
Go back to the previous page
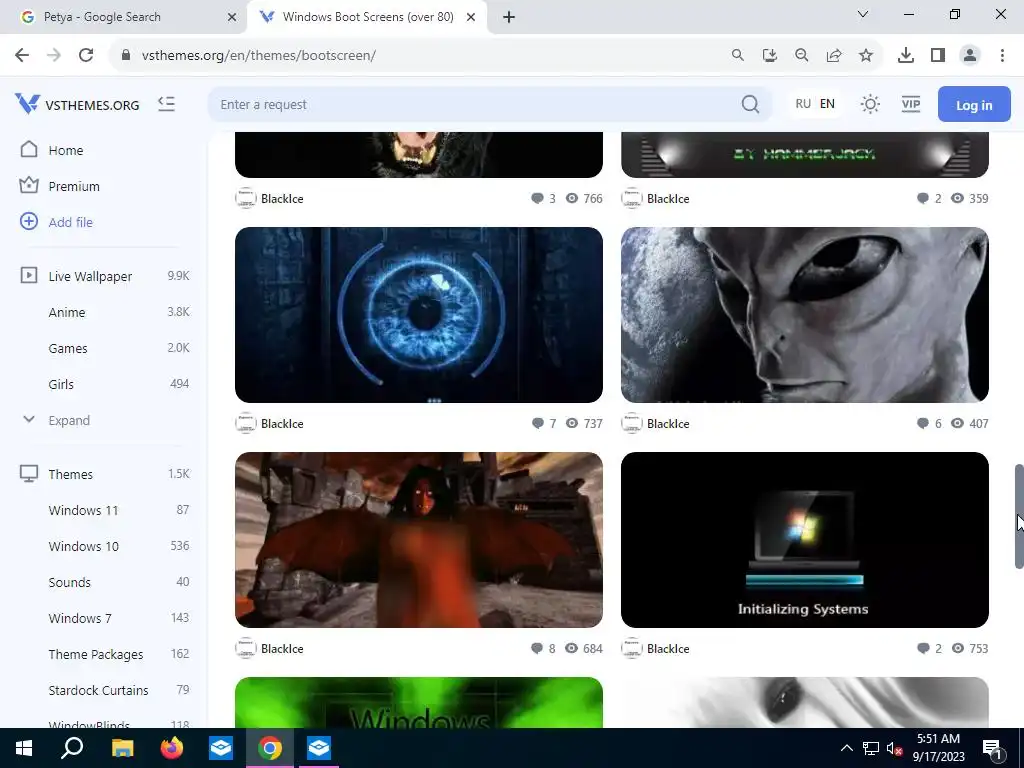coord(22,55)
